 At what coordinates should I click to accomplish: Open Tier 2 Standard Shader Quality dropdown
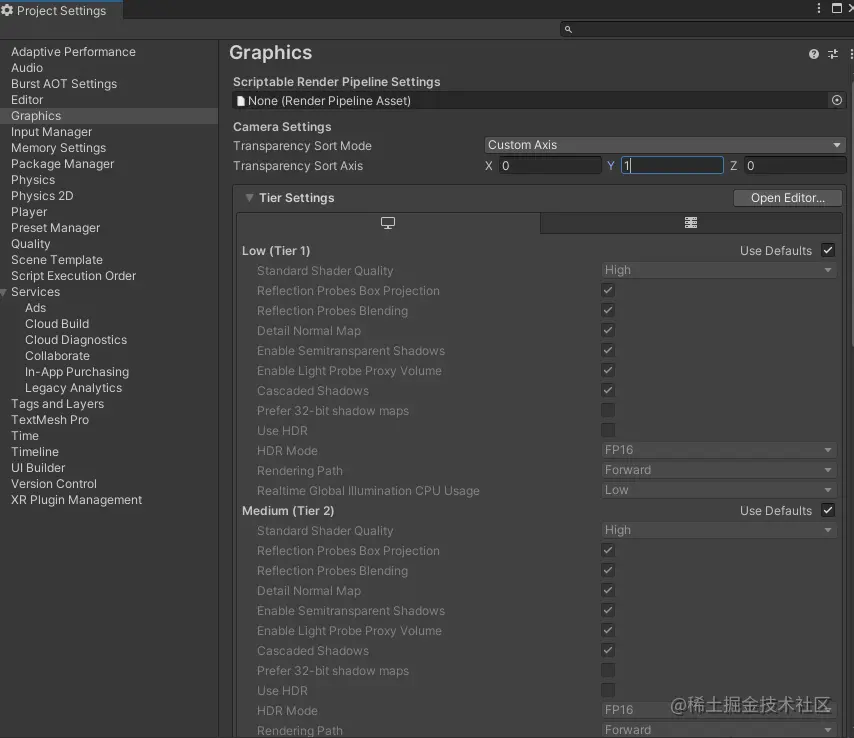pos(718,530)
